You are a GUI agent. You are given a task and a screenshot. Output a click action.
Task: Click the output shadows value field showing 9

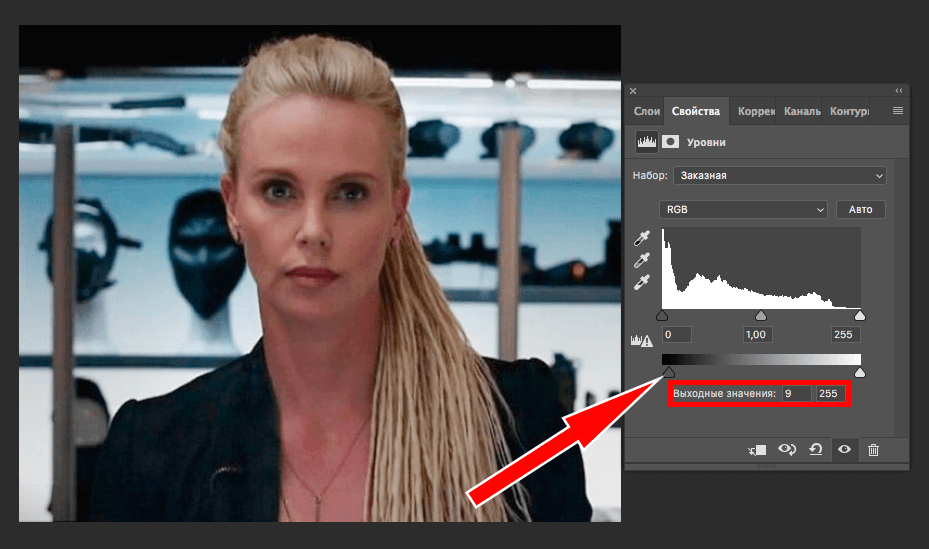[796, 394]
